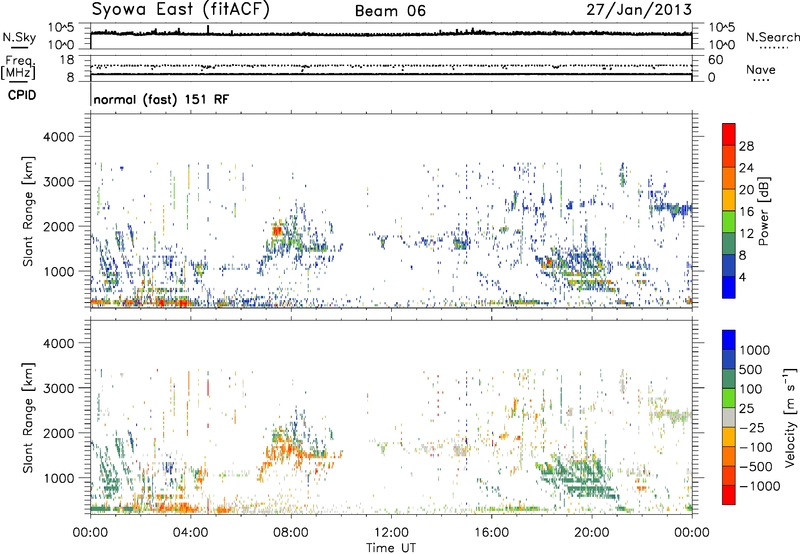Pick the red top segment of power color bar
Screen dimensions: 800x554
(x=729, y=135)
